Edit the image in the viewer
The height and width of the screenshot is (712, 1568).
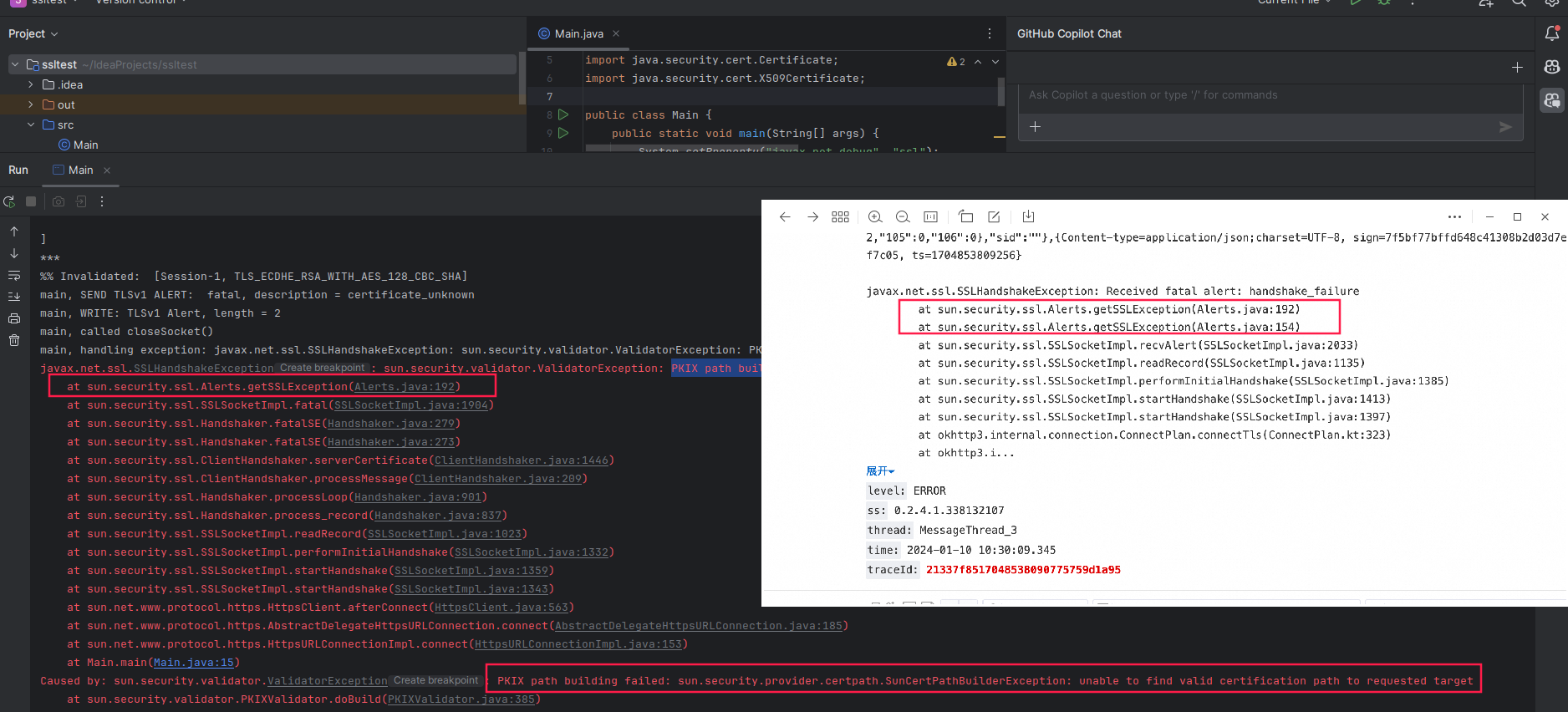994,216
